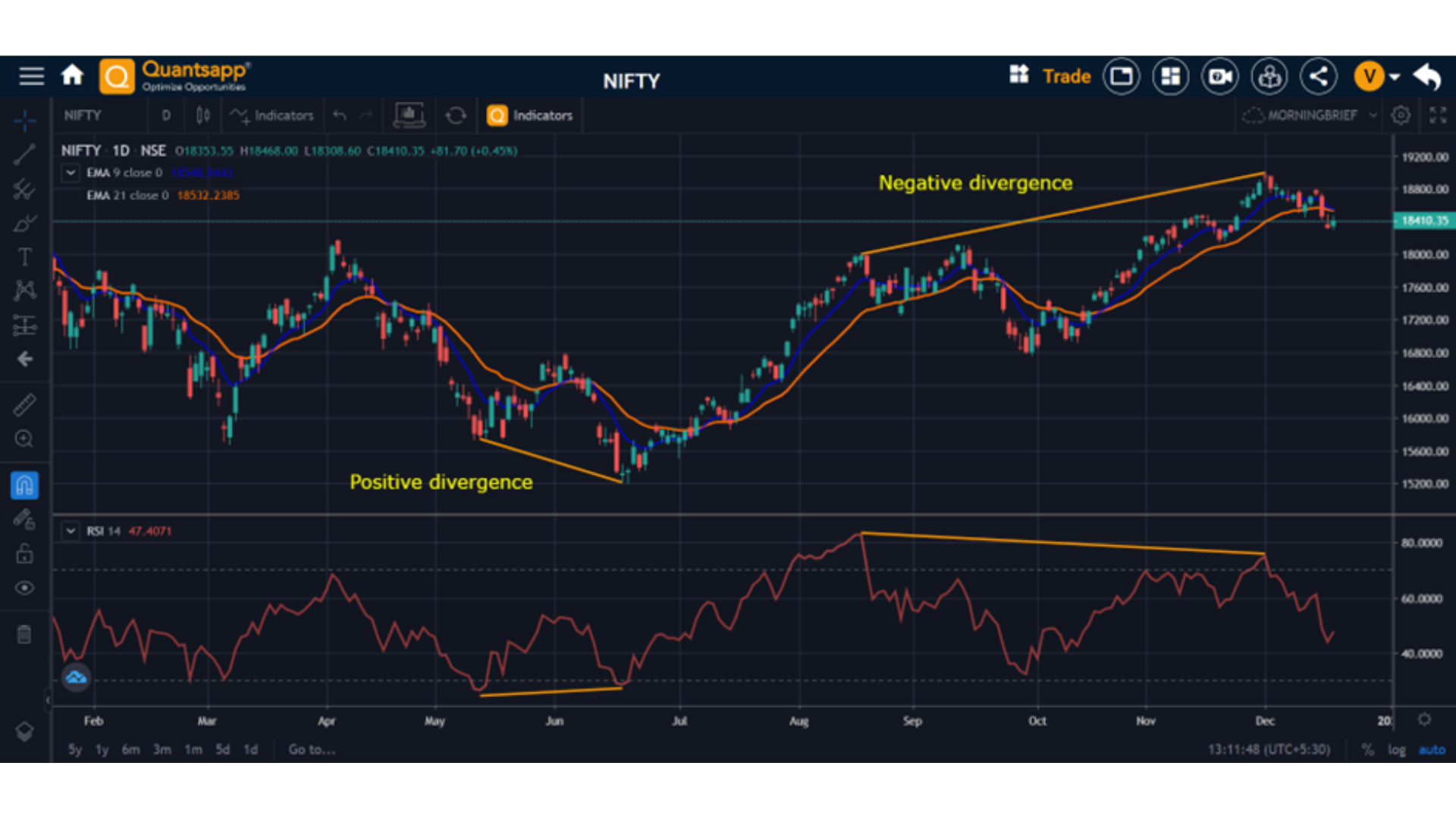The image size is (1456, 819).
Task: Open the hamburger menu
Action: pyautogui.click(x=31, y=76)
